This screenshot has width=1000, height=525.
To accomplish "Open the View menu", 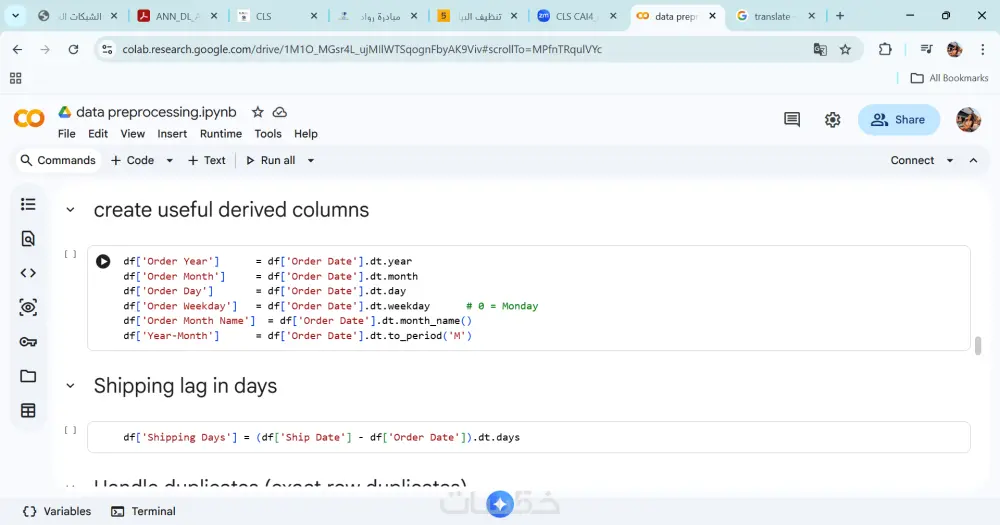I will click(x=133, y=134).
